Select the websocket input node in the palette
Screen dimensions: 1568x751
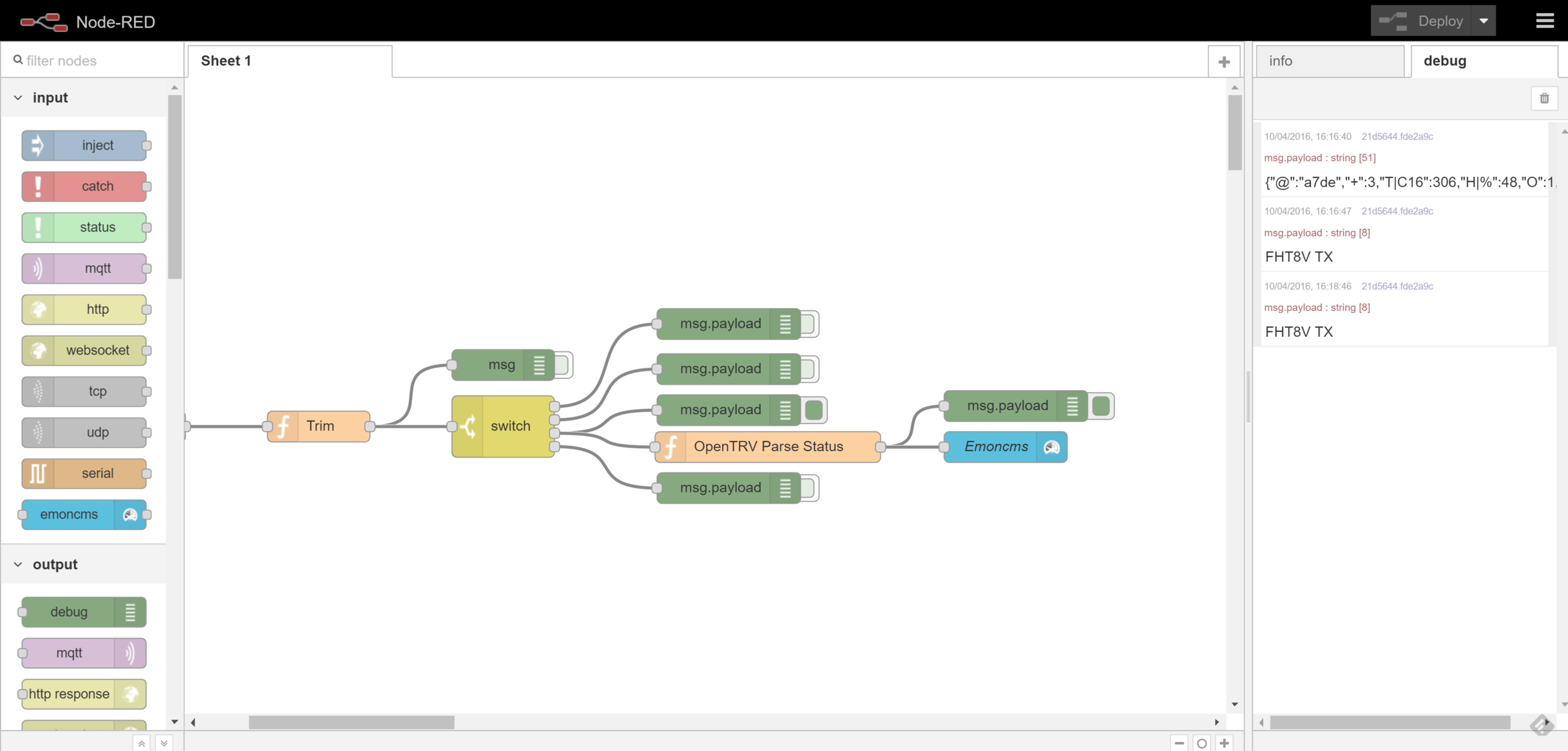pos(84,350)
